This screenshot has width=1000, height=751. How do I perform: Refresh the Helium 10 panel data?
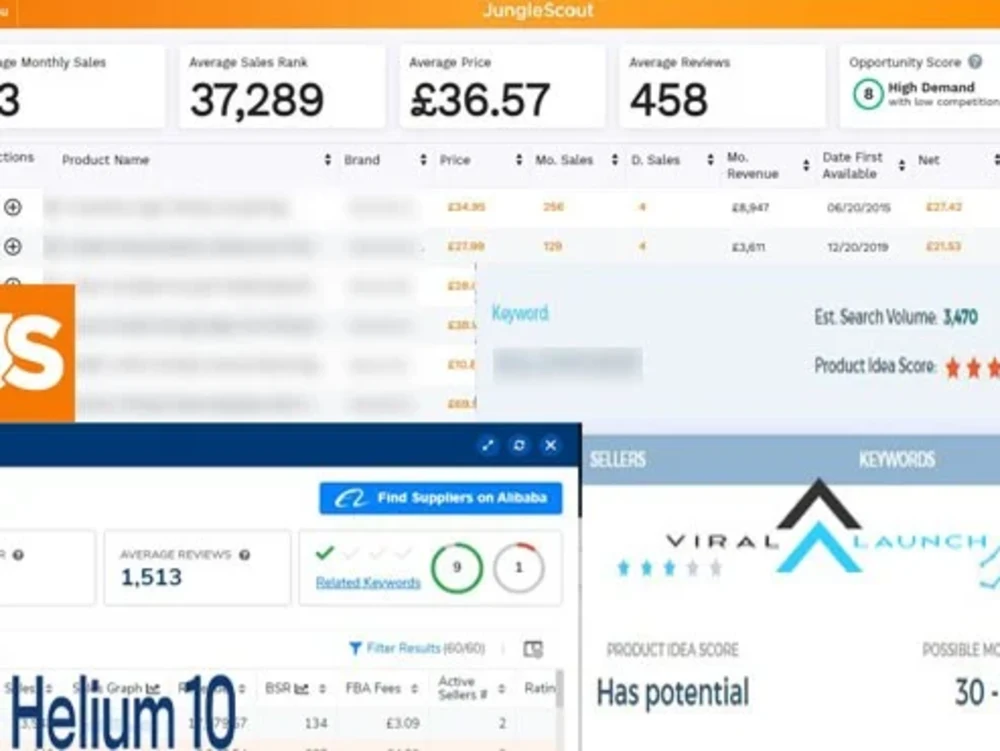[519, 445]
